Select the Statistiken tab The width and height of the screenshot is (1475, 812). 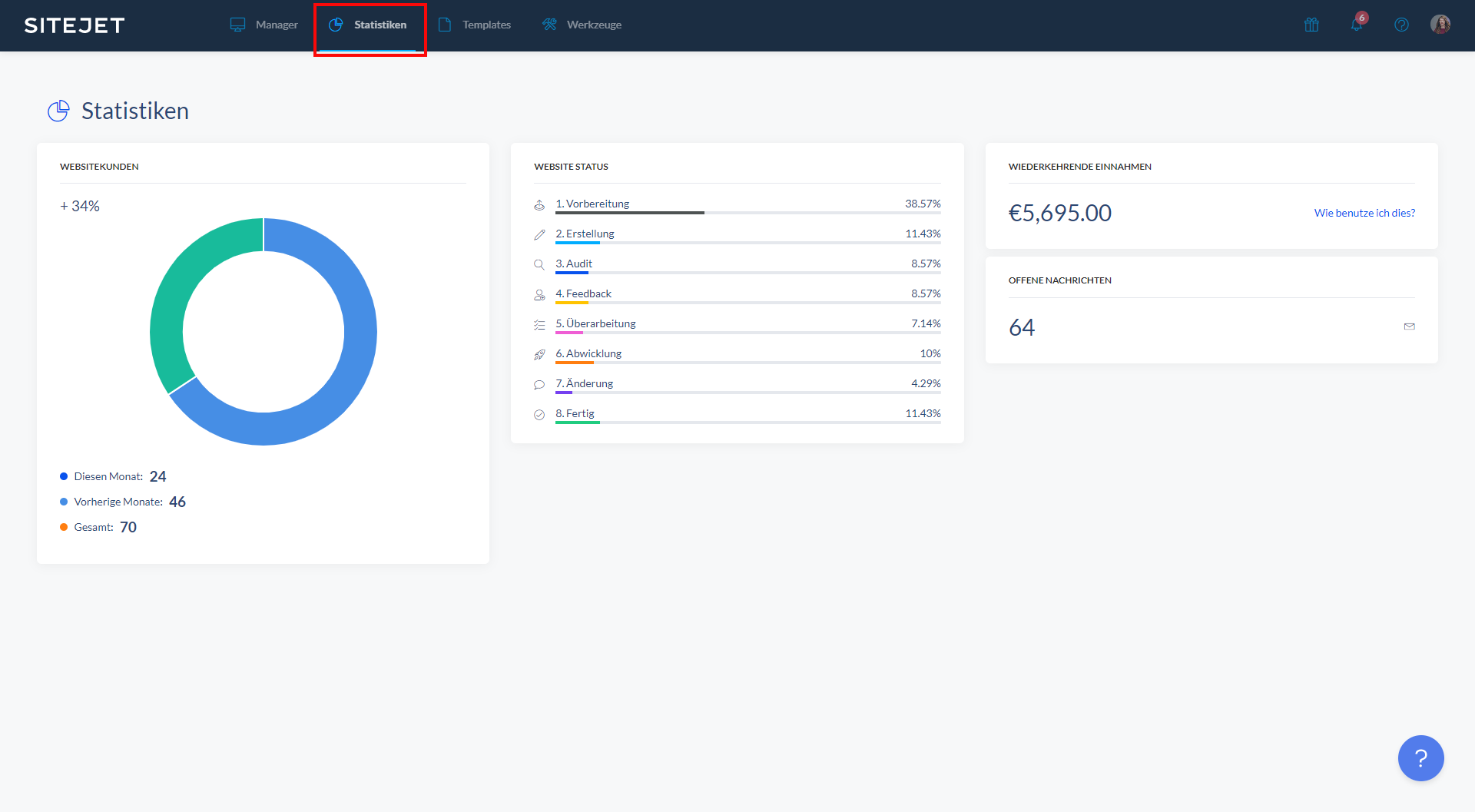click(x=369, y=25)
